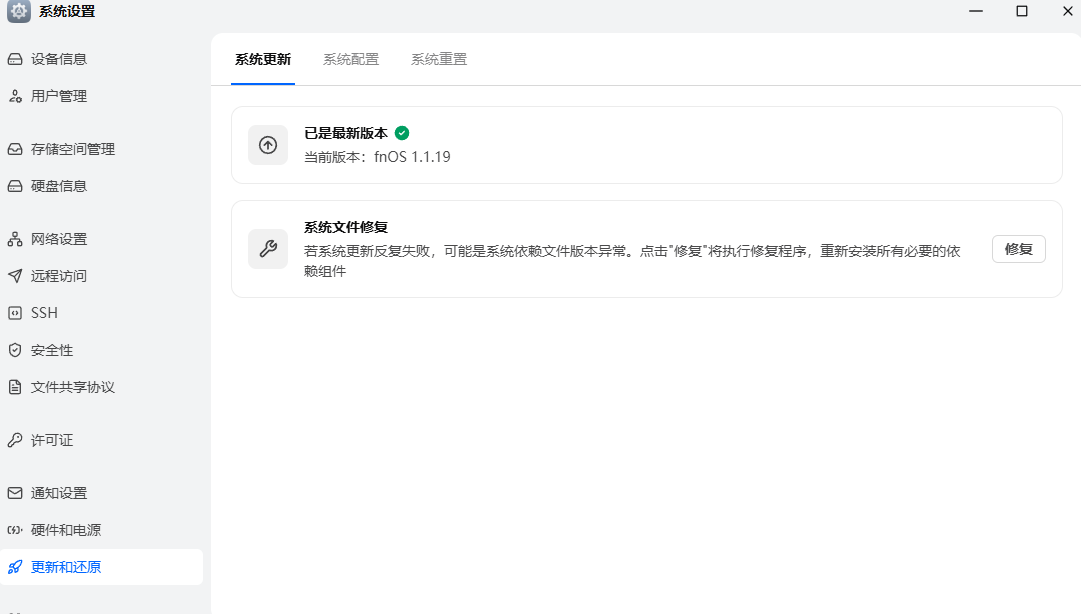1081x614 pixels.
Task: Switch to the 系统配置 tab
Action: 351,59
